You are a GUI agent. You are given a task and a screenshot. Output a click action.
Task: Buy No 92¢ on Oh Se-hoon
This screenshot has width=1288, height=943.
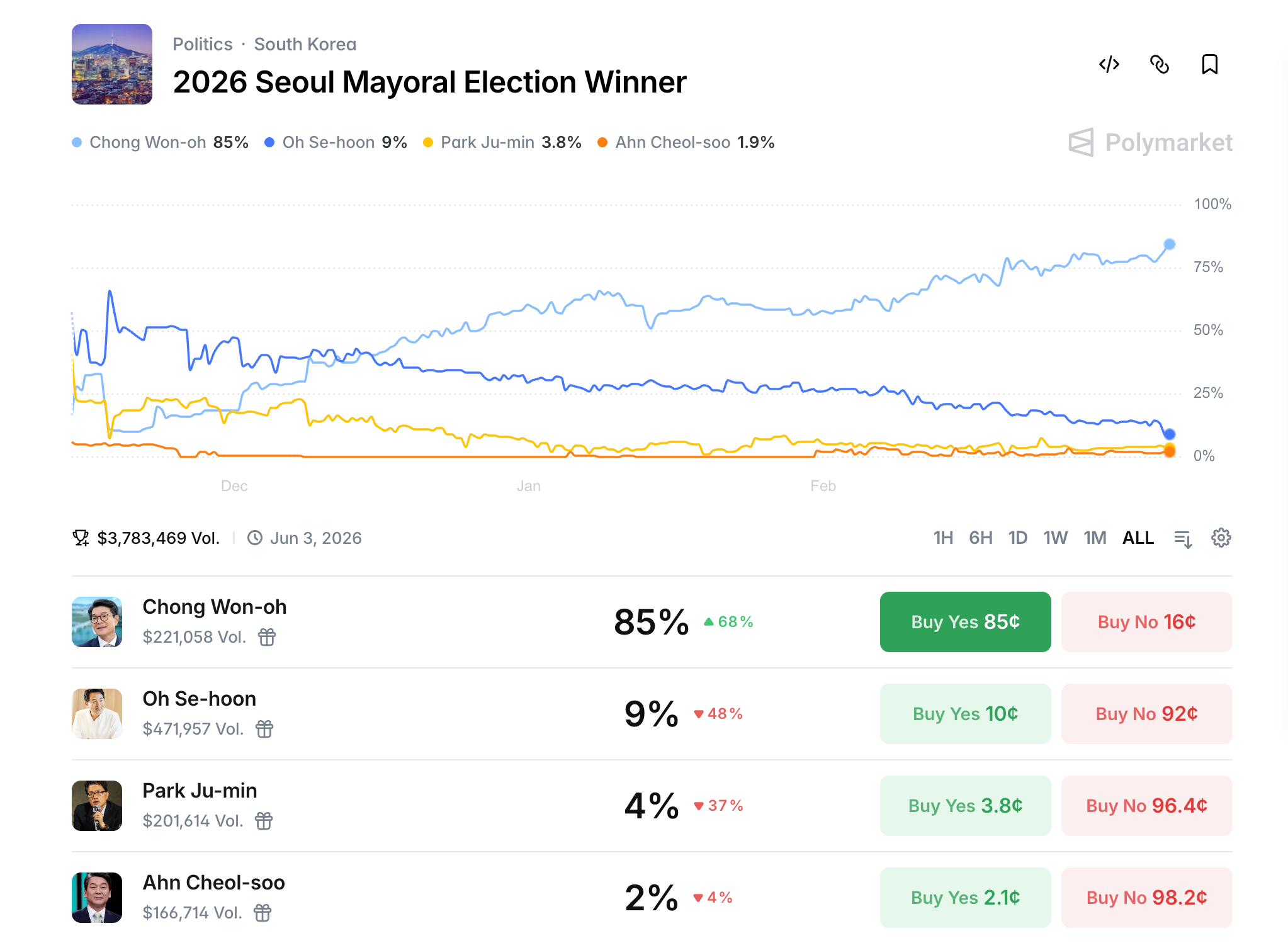1146,714
